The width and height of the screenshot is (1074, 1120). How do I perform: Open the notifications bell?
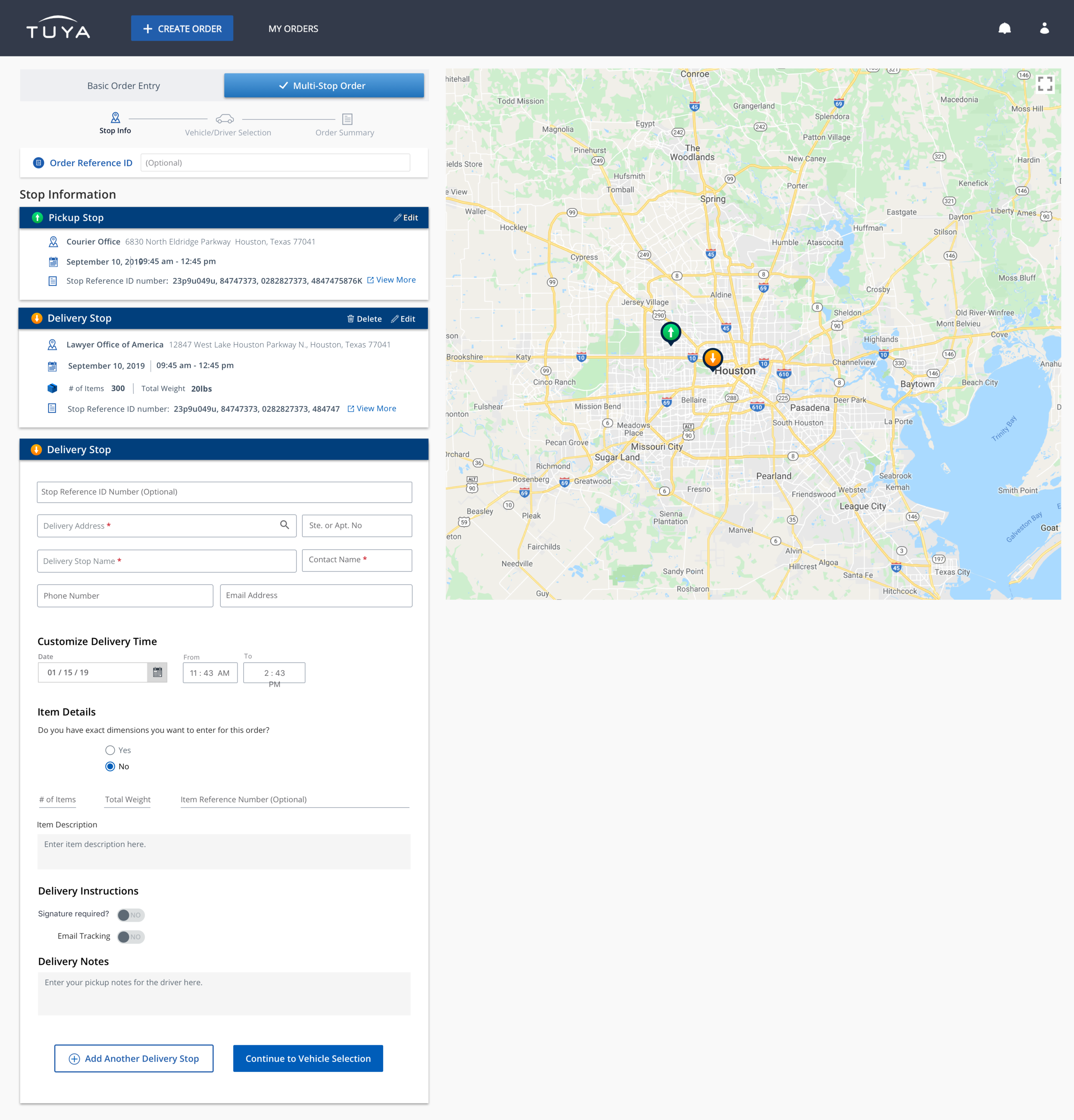point(1004,28)
